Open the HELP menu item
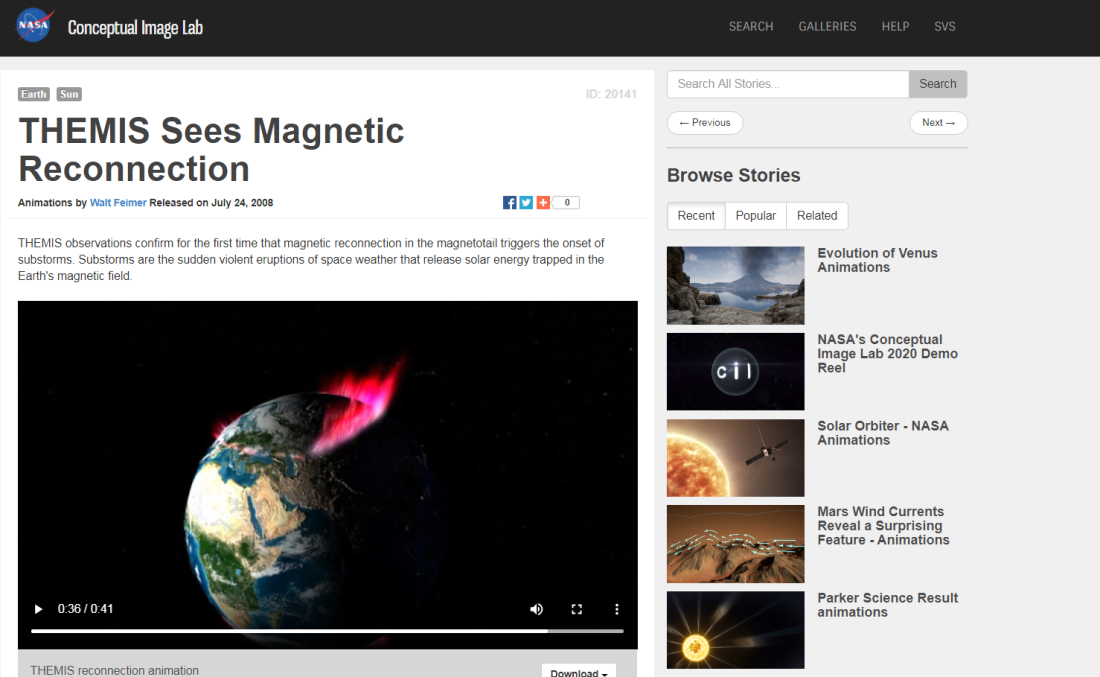Screen dimensions: 1100x677 pyautogui.click(x=895, y=27)
